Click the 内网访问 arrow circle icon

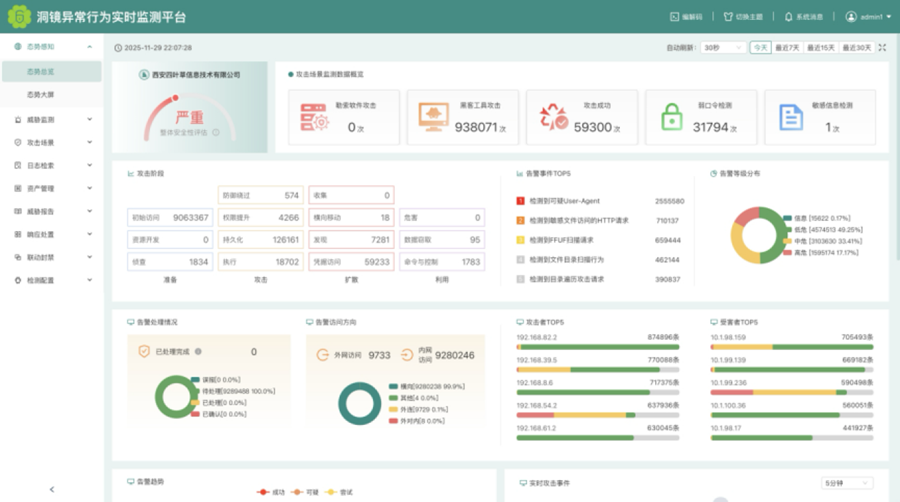[407, 355]
